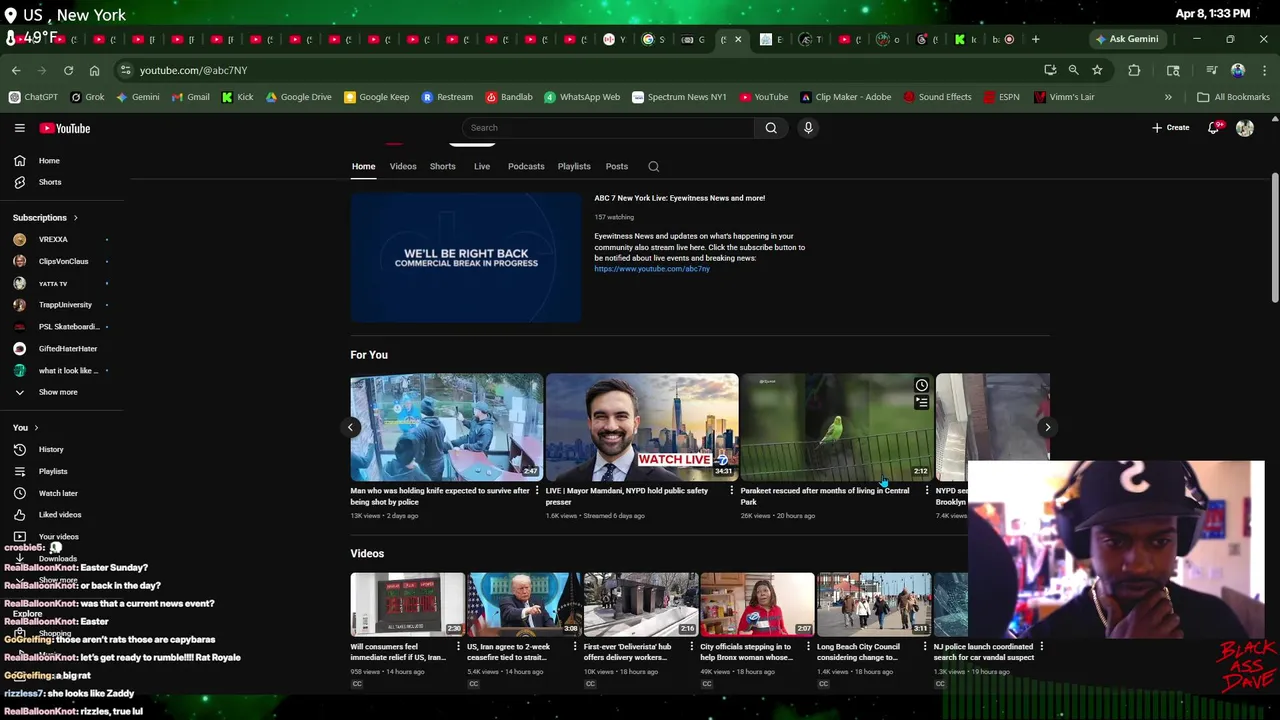Open the Restream bookmark
The width and height of the screenshot is (1280, 720).
tap(447, 97)
